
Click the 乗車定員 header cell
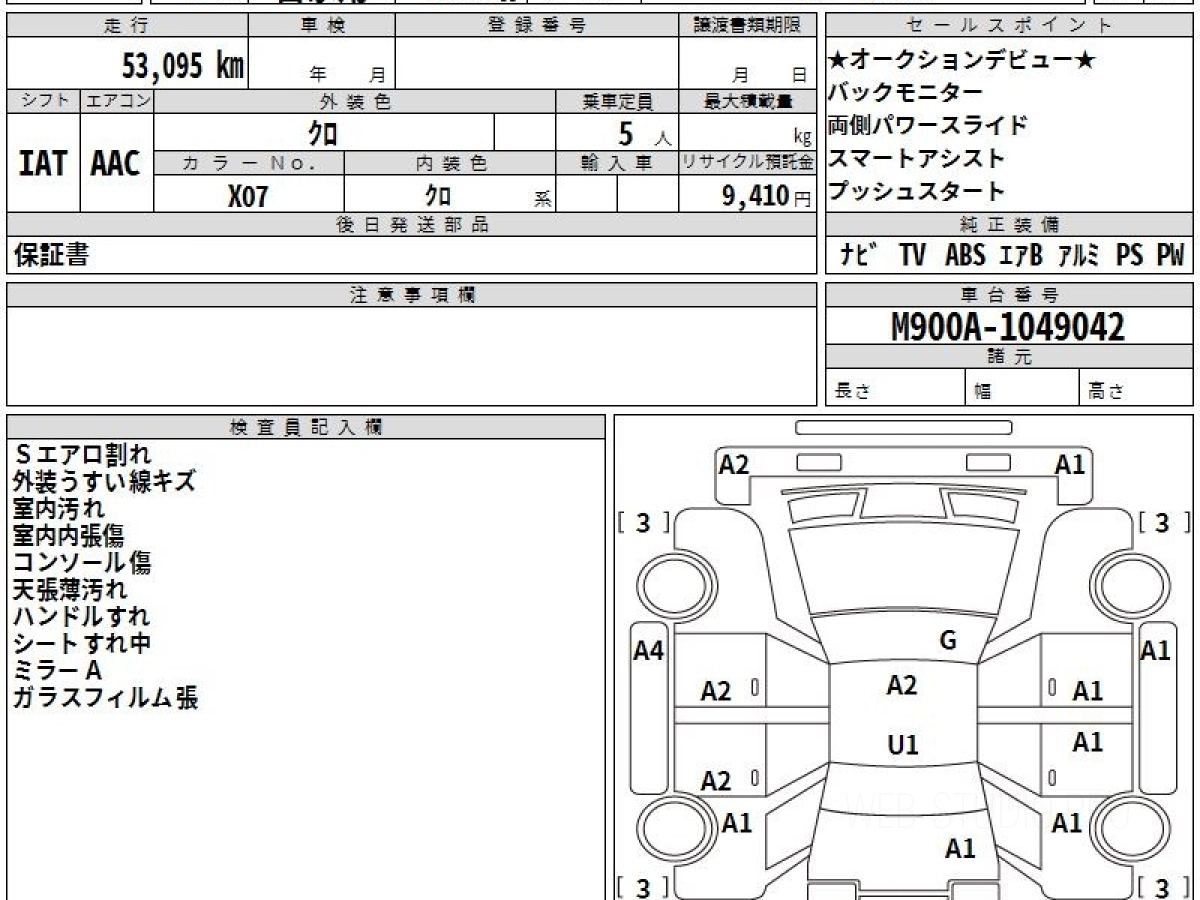pos(617,101)
